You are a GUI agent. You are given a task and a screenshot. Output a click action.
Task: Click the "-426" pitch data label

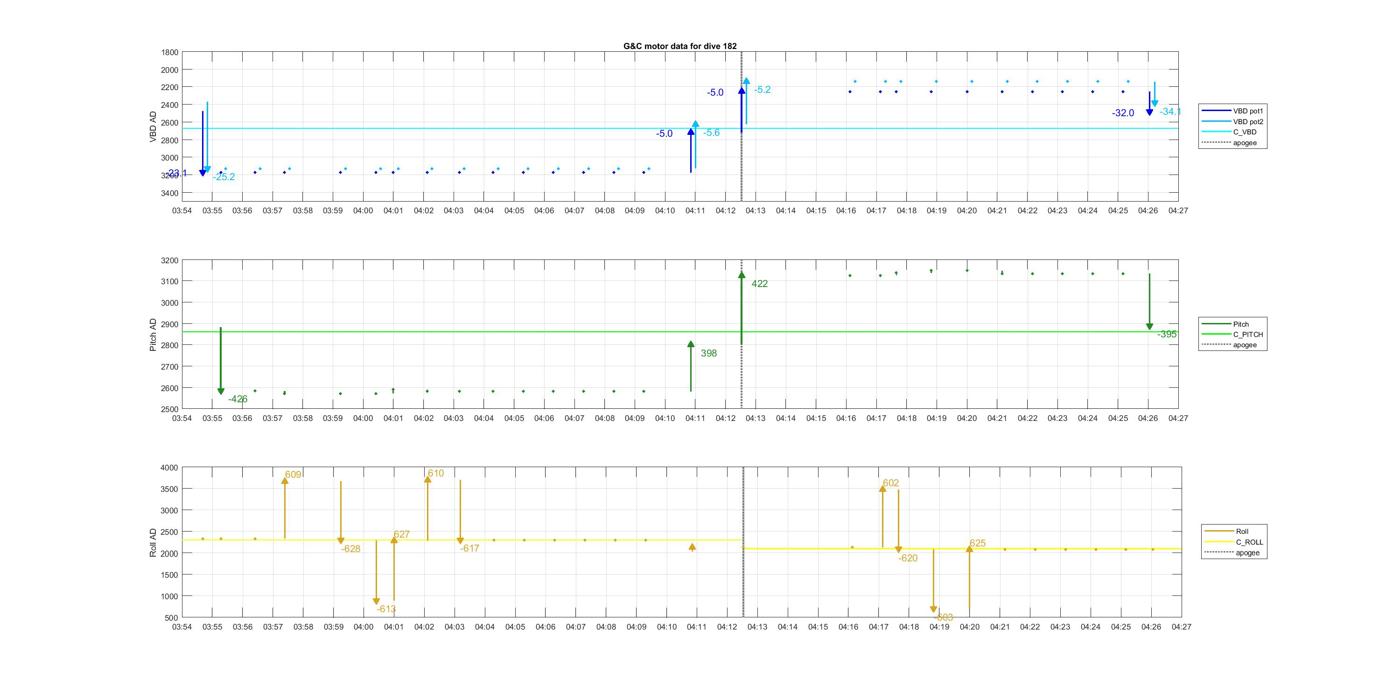click(238, 399)
